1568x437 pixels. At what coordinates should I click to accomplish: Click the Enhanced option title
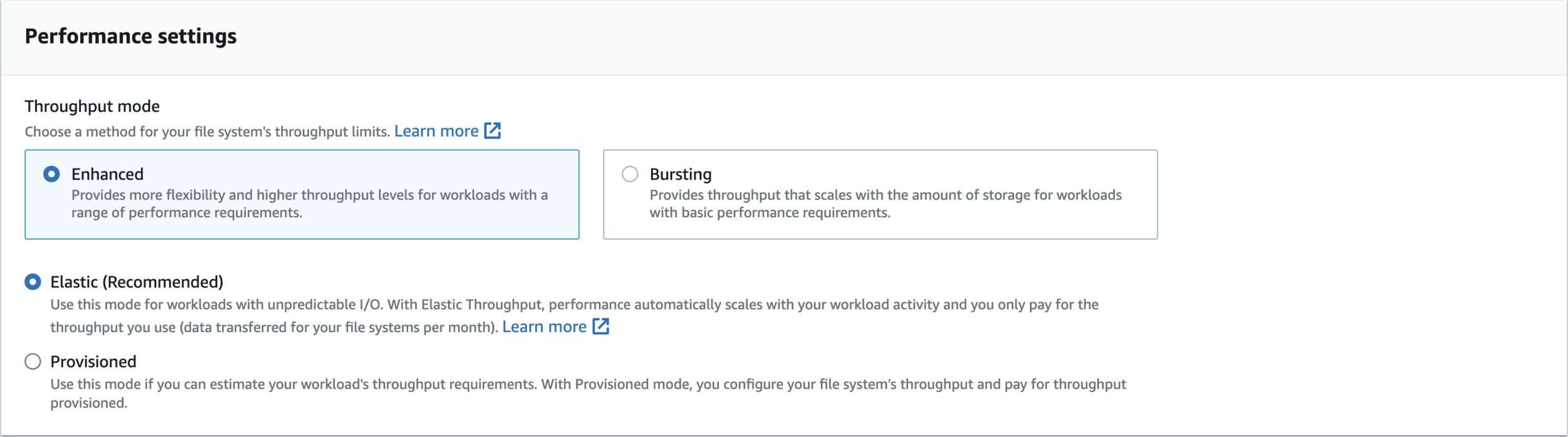[107, 174]
